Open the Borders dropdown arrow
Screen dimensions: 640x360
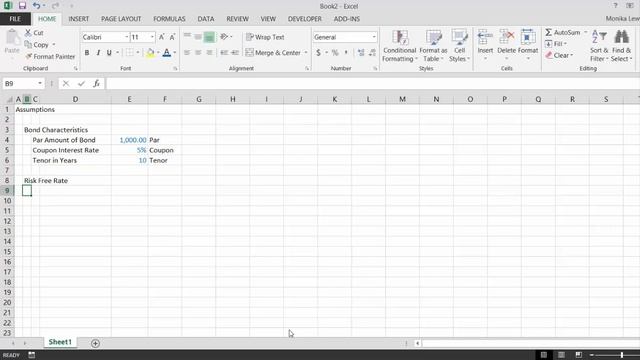138,53
